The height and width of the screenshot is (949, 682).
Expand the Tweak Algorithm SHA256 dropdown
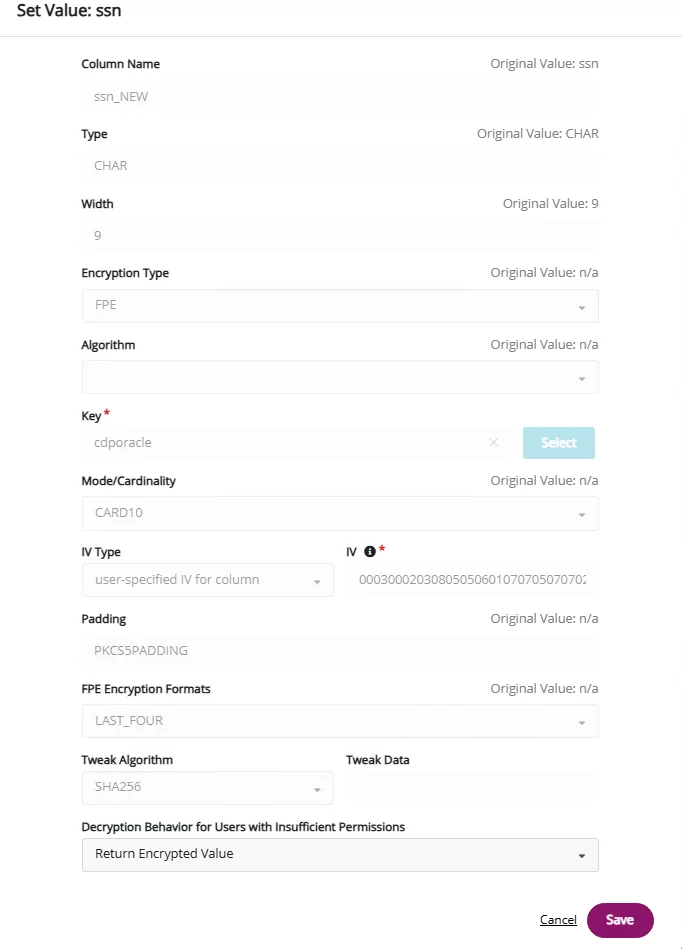click(x=207, y=787)
